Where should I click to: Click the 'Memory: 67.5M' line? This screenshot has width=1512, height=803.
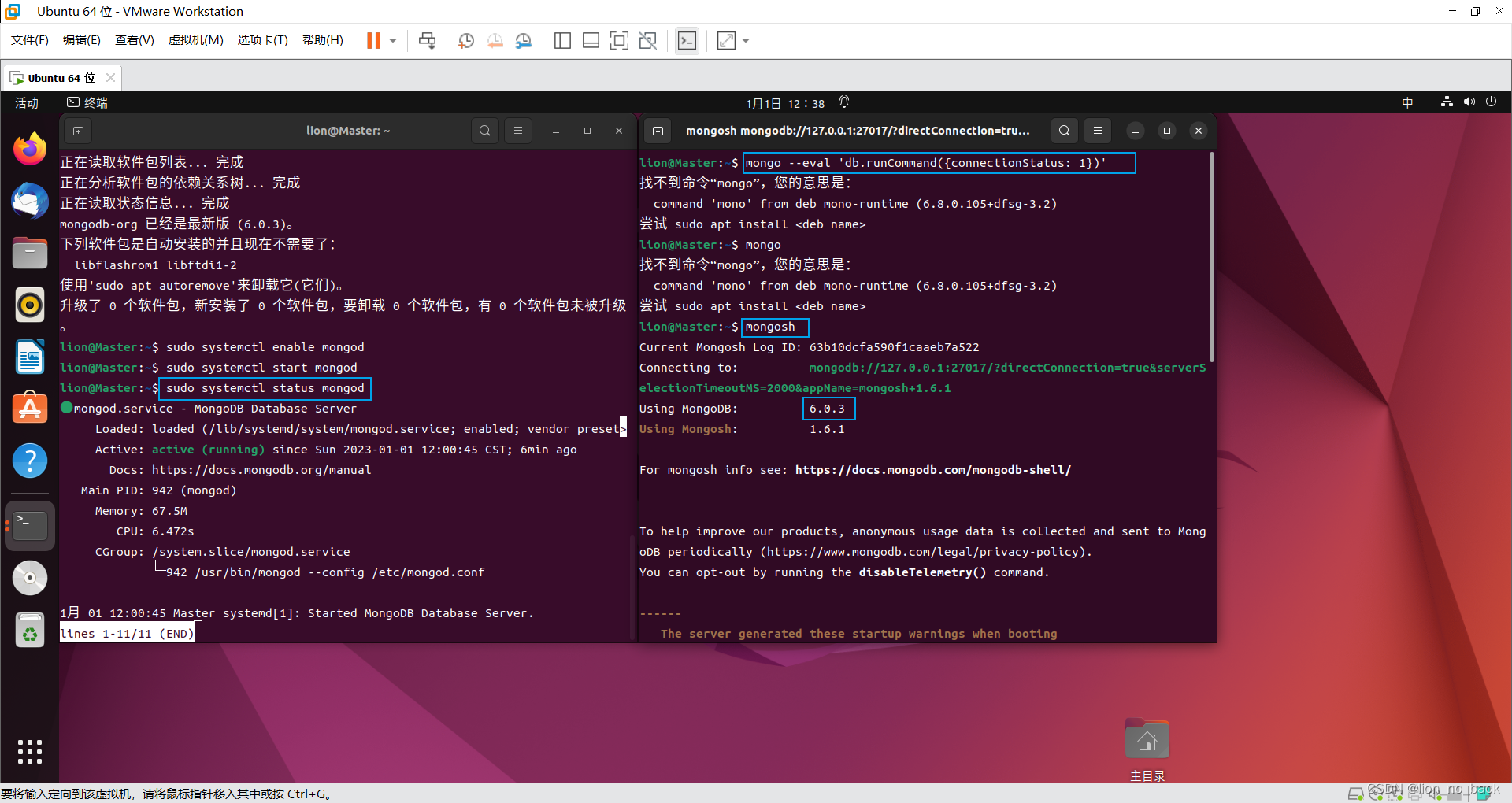coord(141,511)
